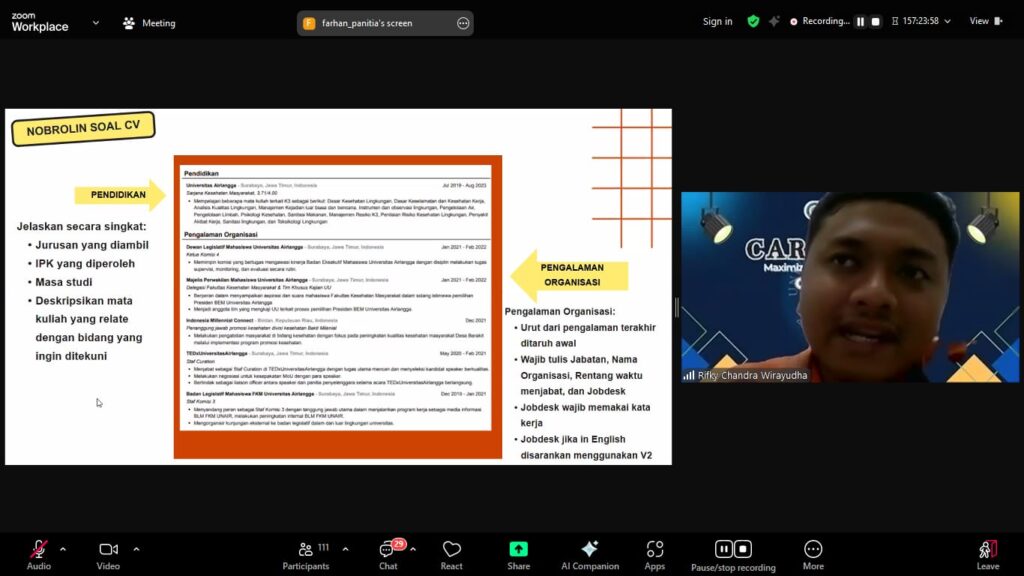This screenshot has width=1024, height=576.
Task: Click the Sign in link
Action: click(717, 21)
